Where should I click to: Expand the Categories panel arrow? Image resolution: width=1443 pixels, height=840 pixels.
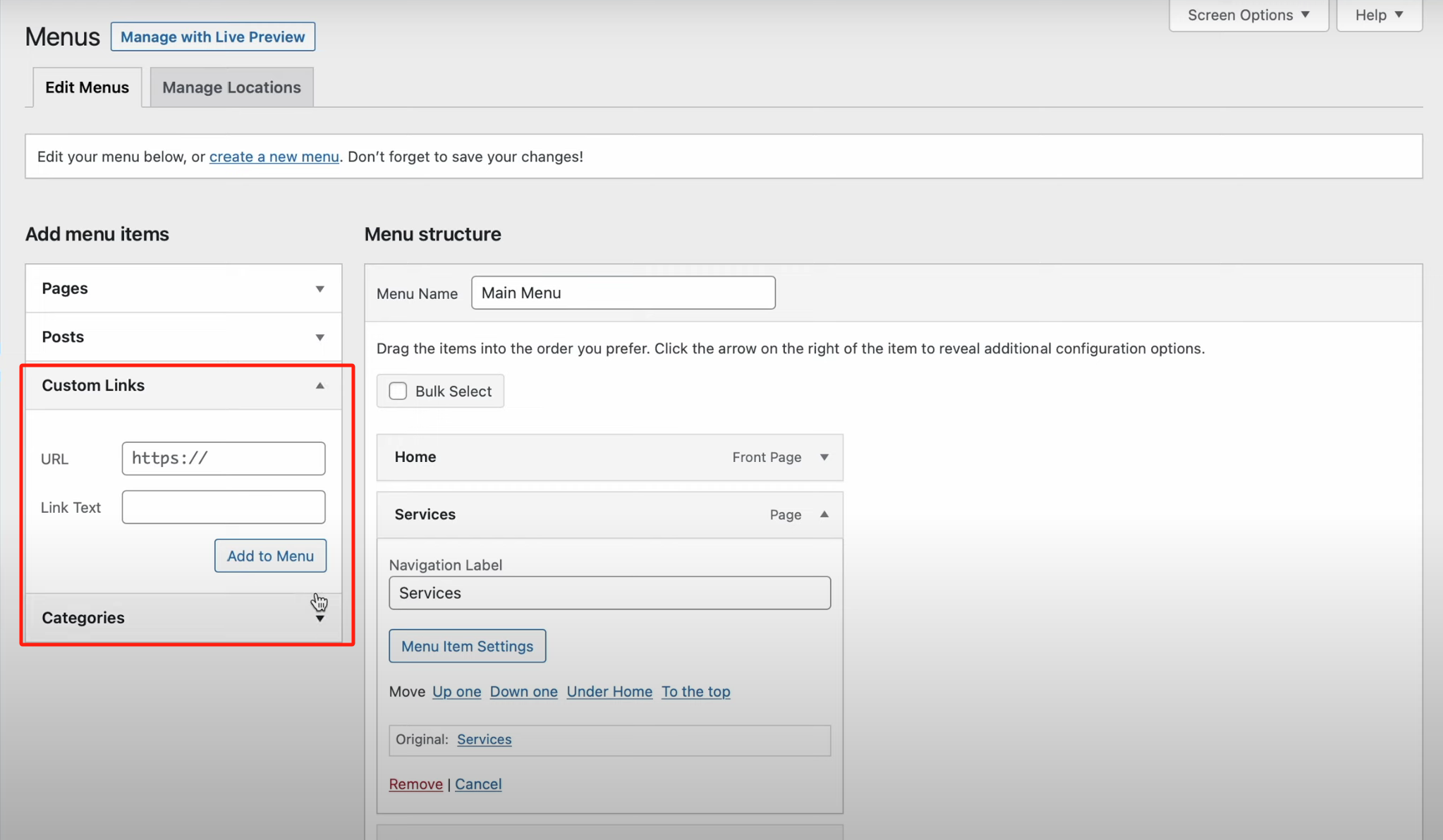tap(319, 619)
